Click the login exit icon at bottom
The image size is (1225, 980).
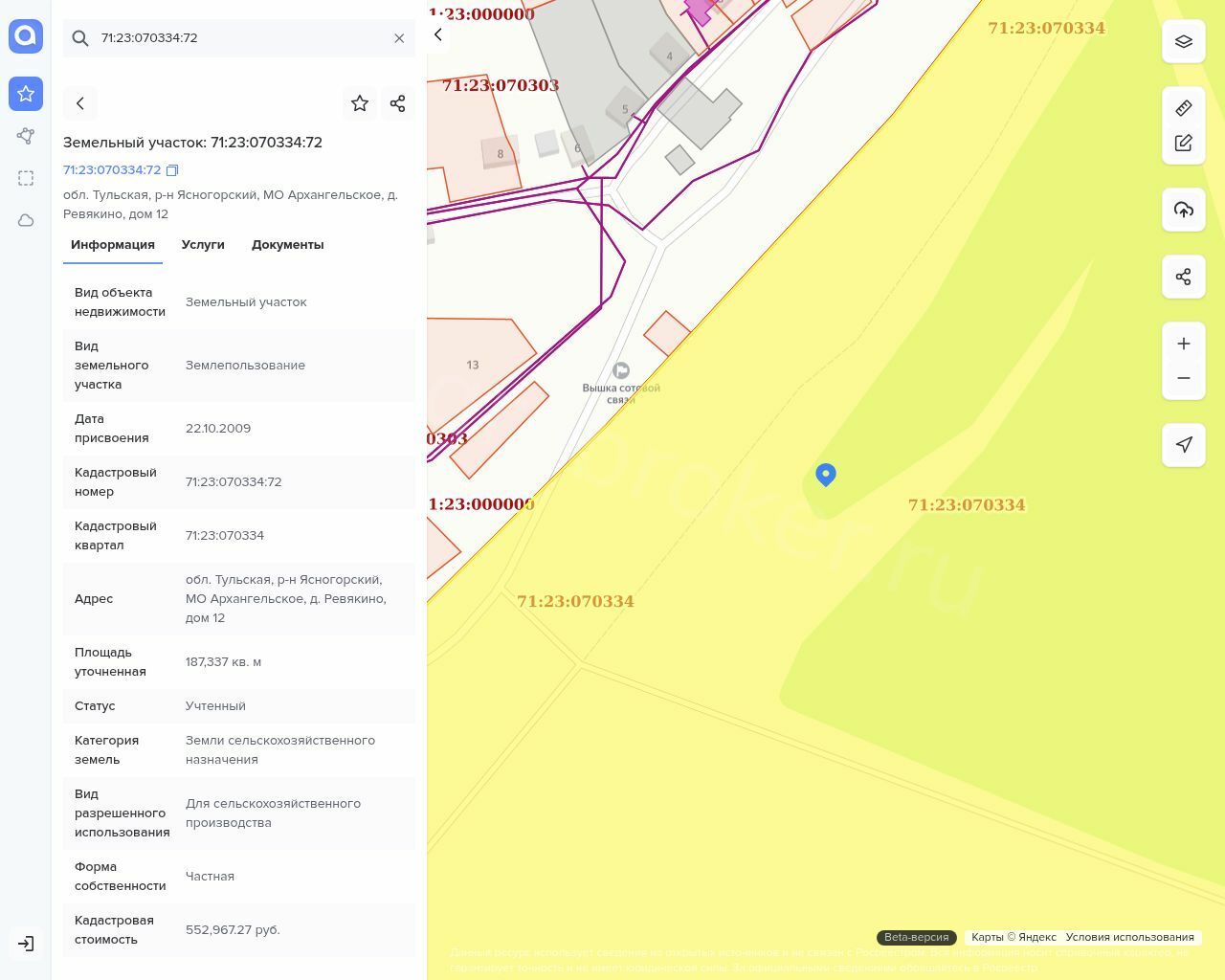pos(26,944)
